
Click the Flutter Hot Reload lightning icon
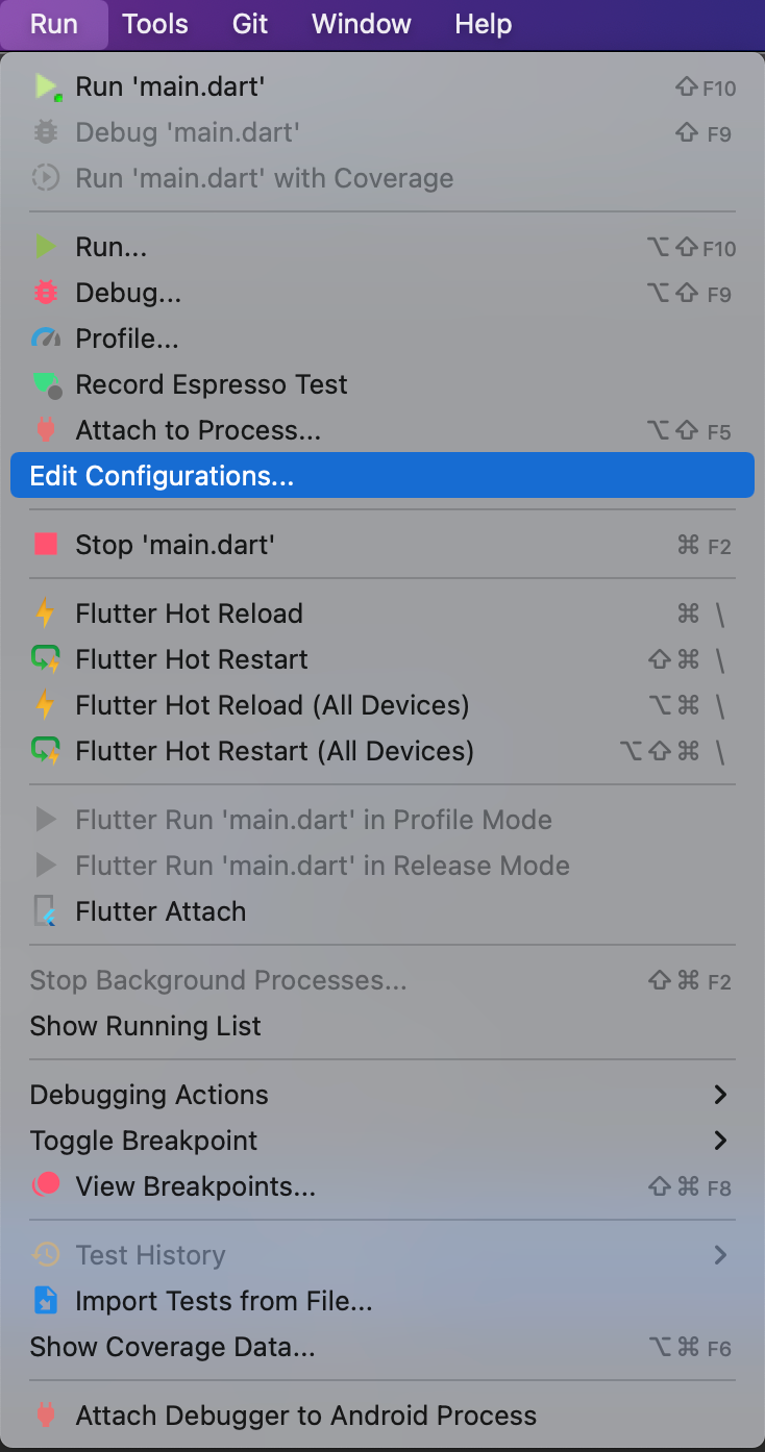tap(46, 613)
